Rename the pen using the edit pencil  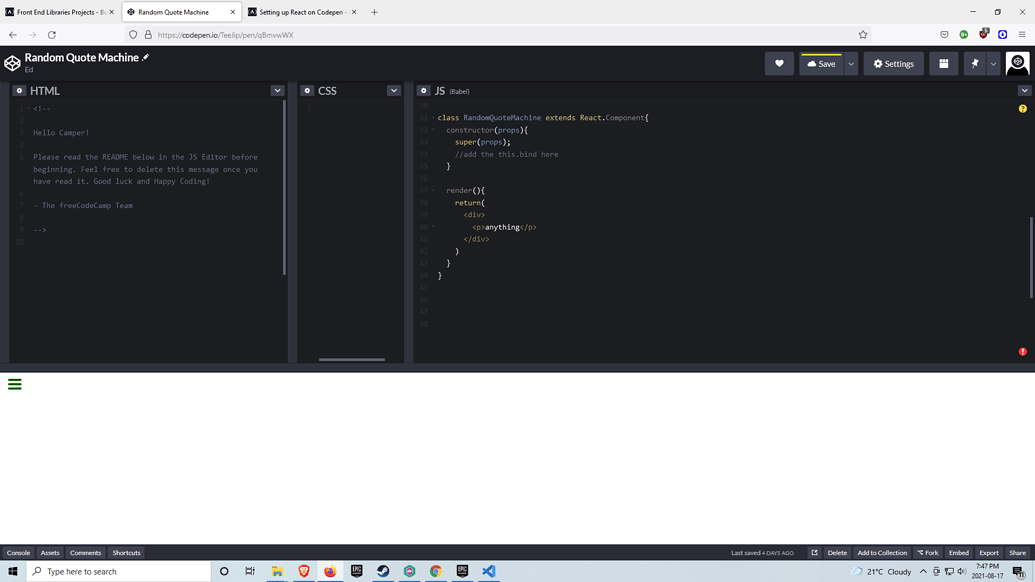[x=146, y=57]
